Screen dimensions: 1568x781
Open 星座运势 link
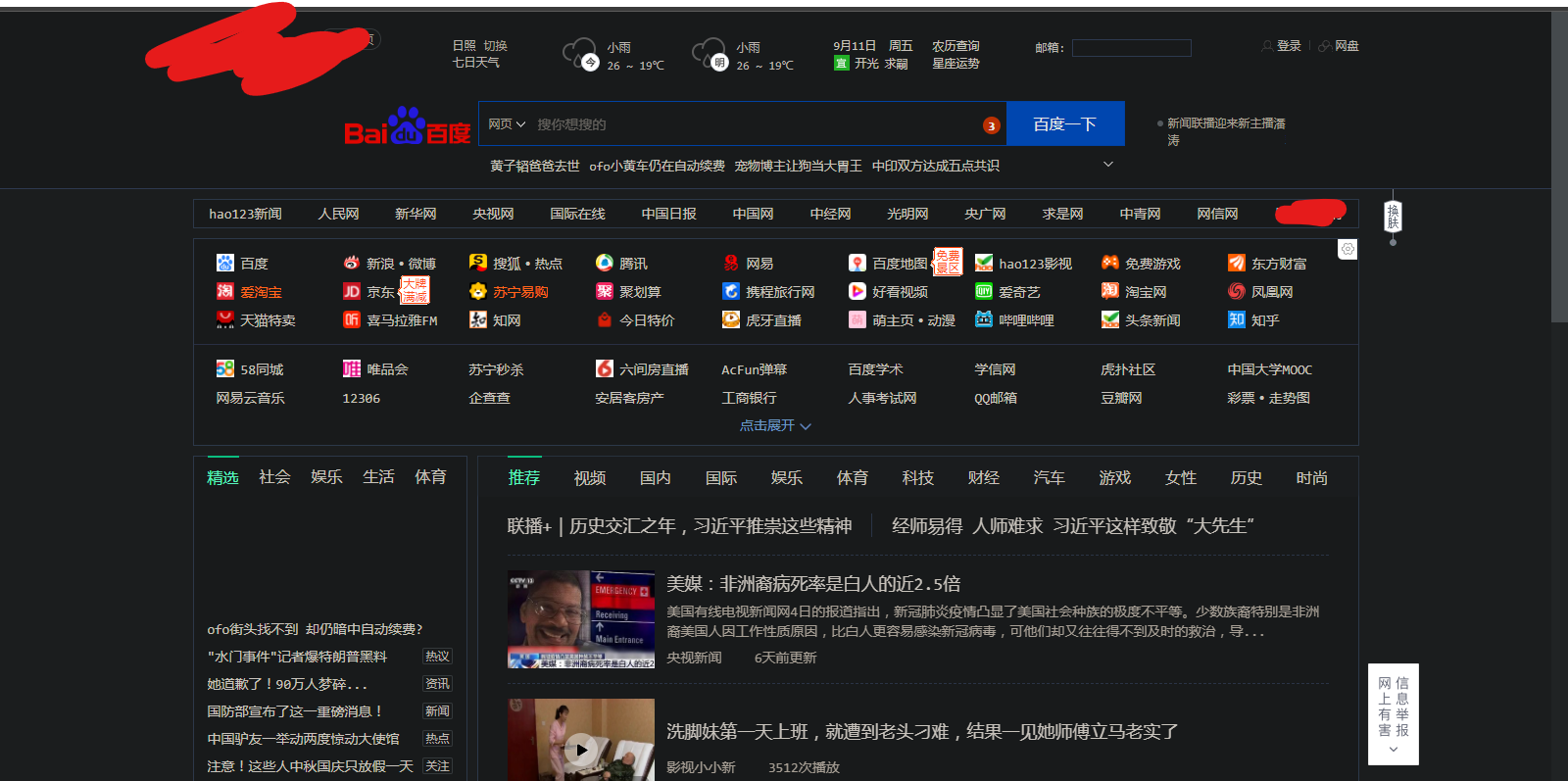pyautogui.click(x=955, y=63)
